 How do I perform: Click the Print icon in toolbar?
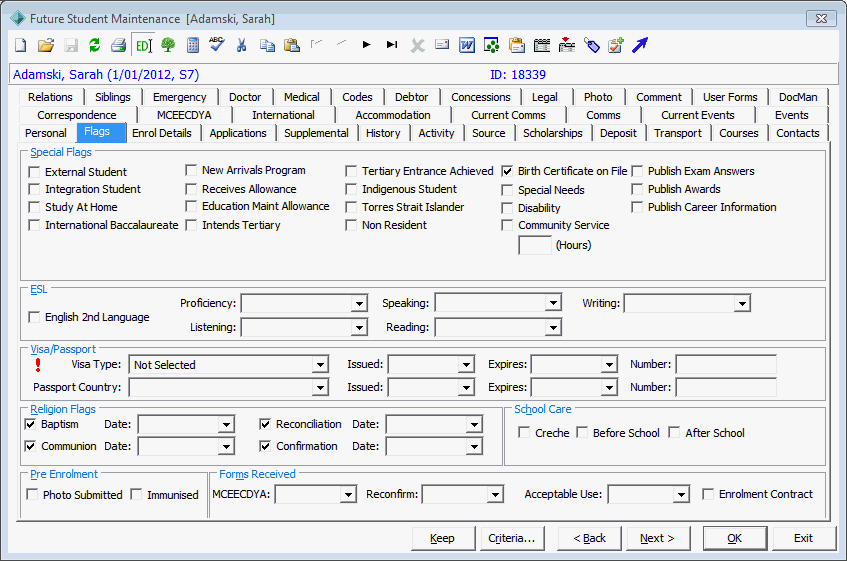(118, 45)
